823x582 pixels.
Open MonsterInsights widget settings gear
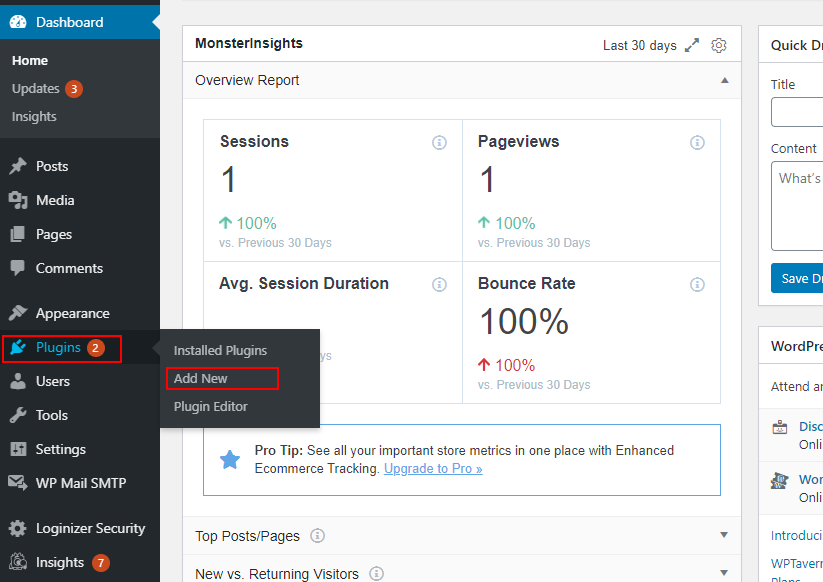(x=719, y=46)
